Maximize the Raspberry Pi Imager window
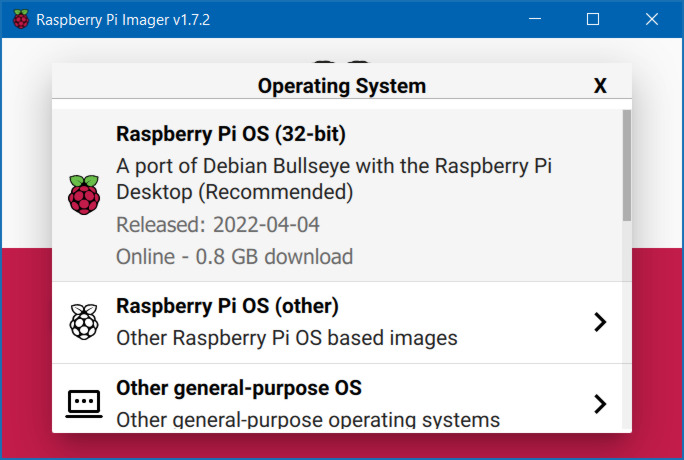This screenshot has width=684, height=460. 592,19
